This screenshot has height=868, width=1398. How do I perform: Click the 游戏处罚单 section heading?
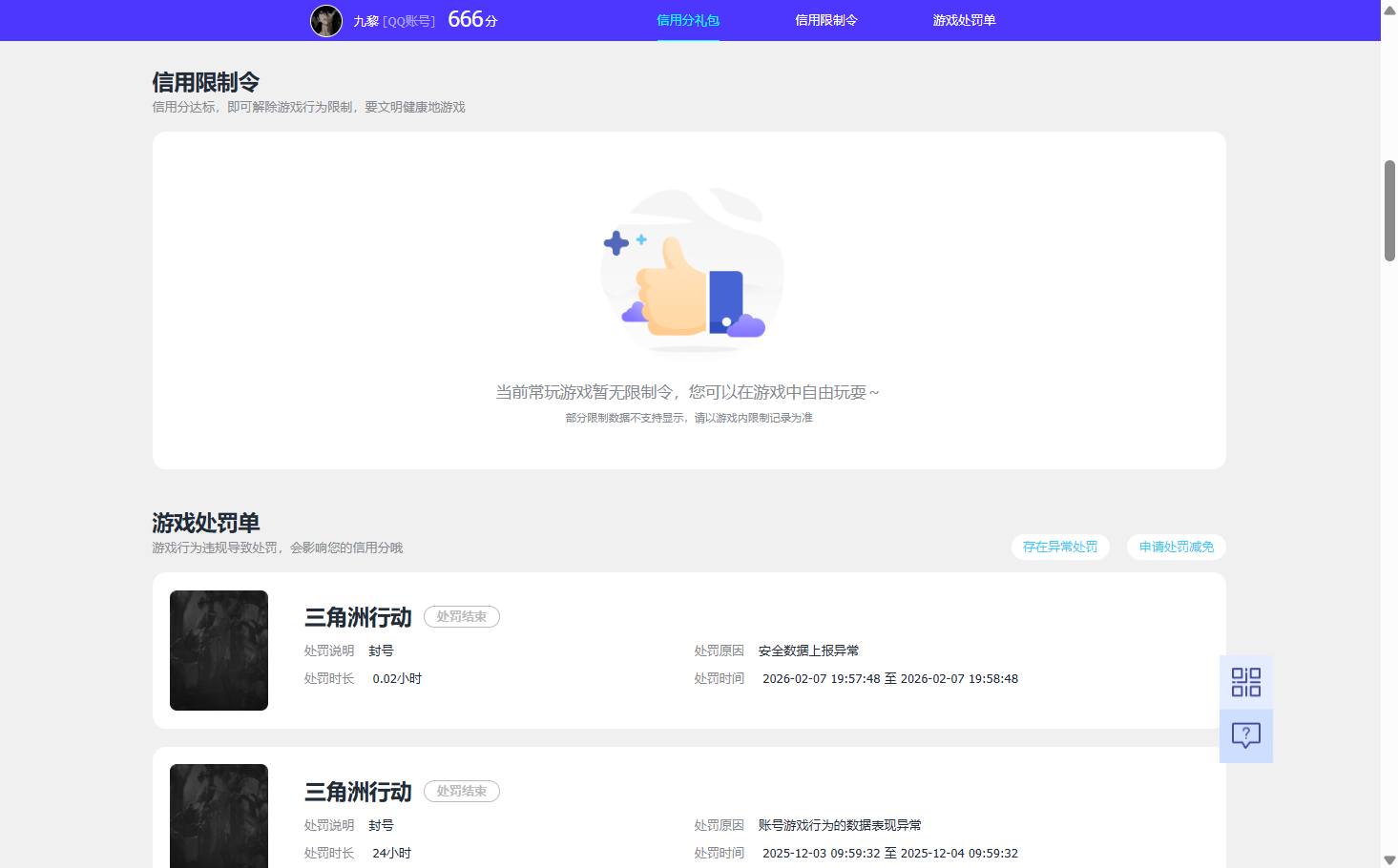click(x=206, y=523)
